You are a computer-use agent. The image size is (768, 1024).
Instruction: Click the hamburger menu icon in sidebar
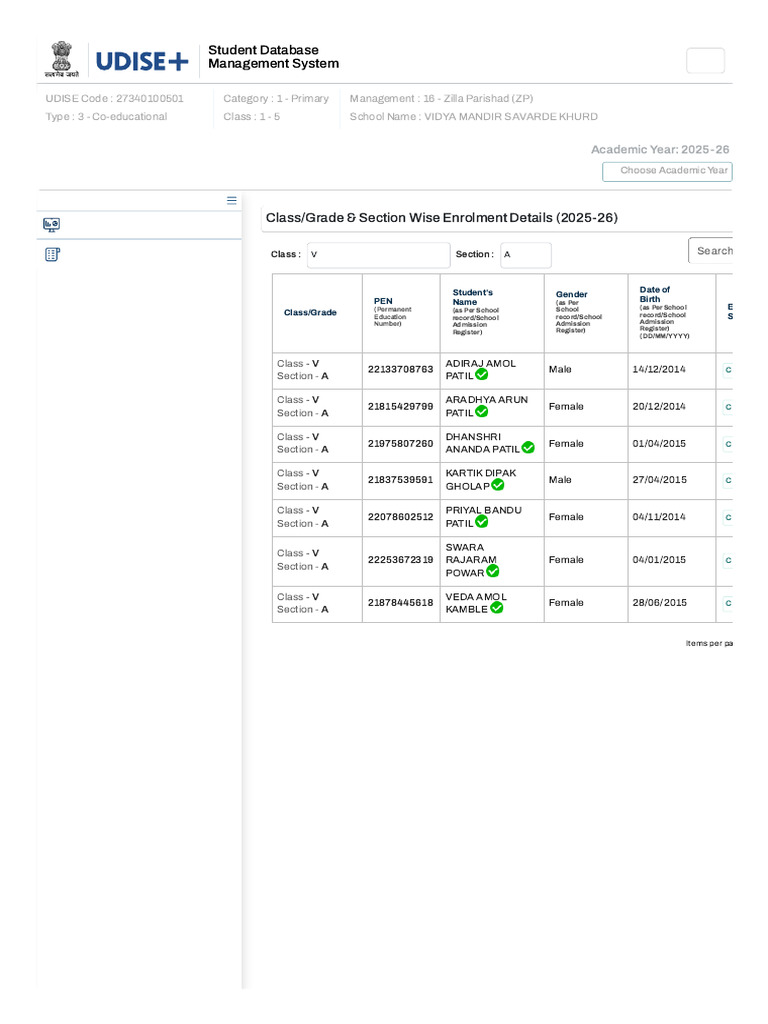(232, 200)
